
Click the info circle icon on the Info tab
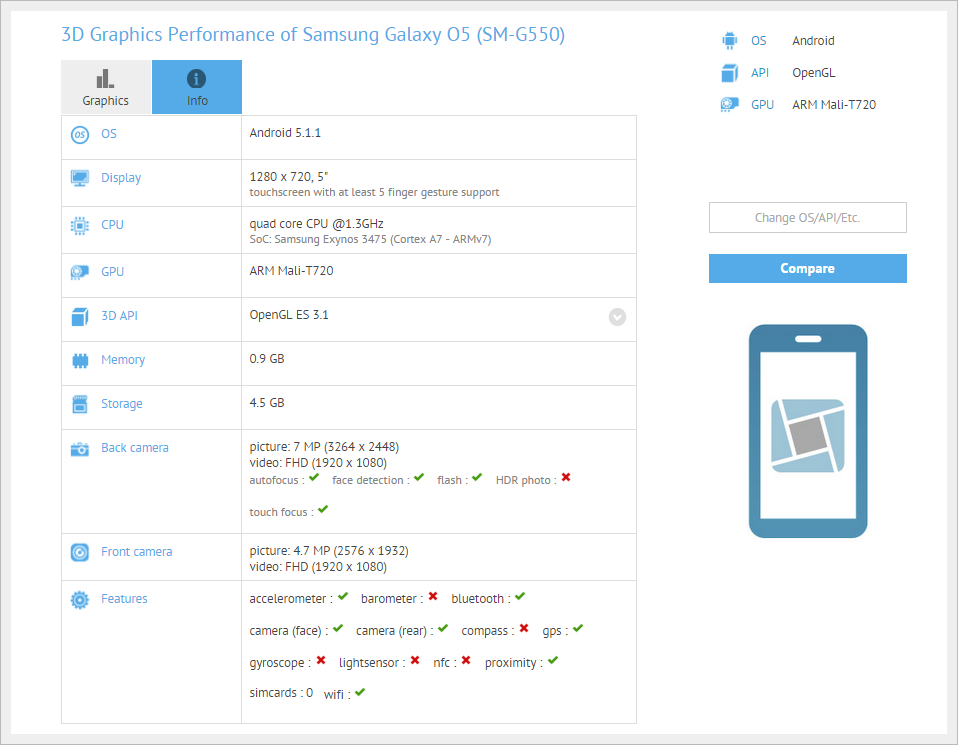[x=196, y=78]
